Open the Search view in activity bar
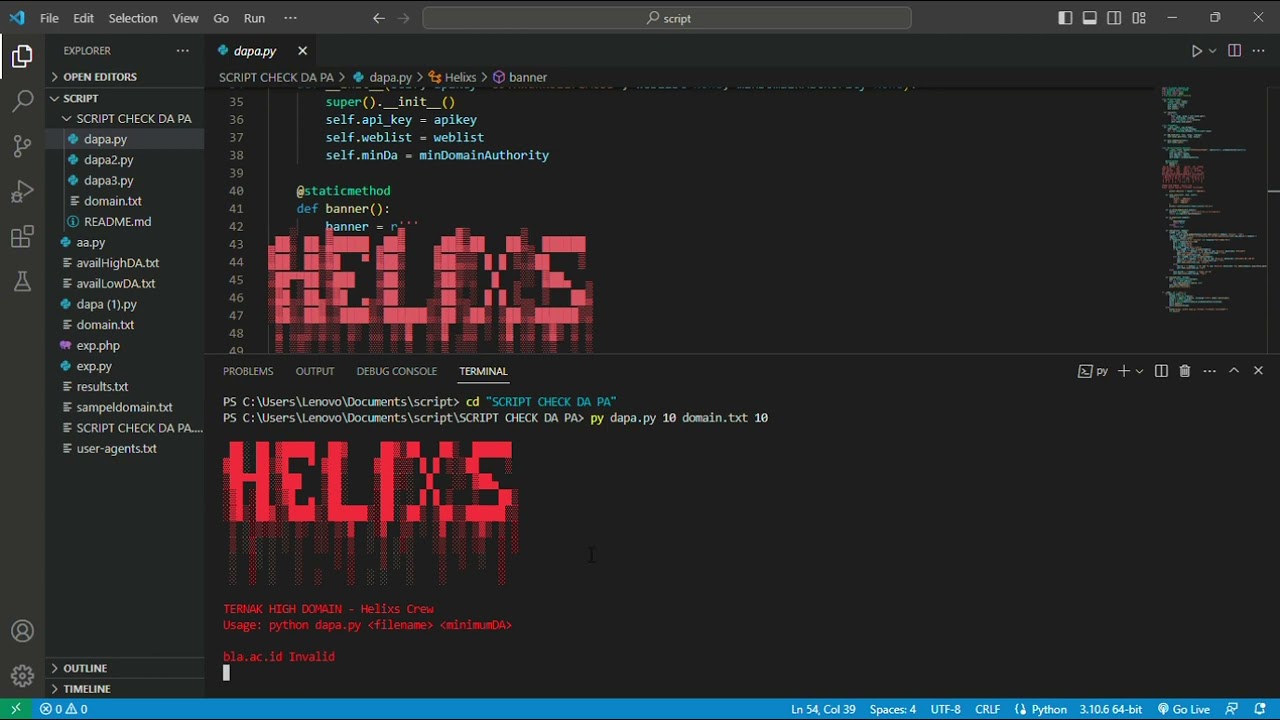 click(x=22, y=101)
